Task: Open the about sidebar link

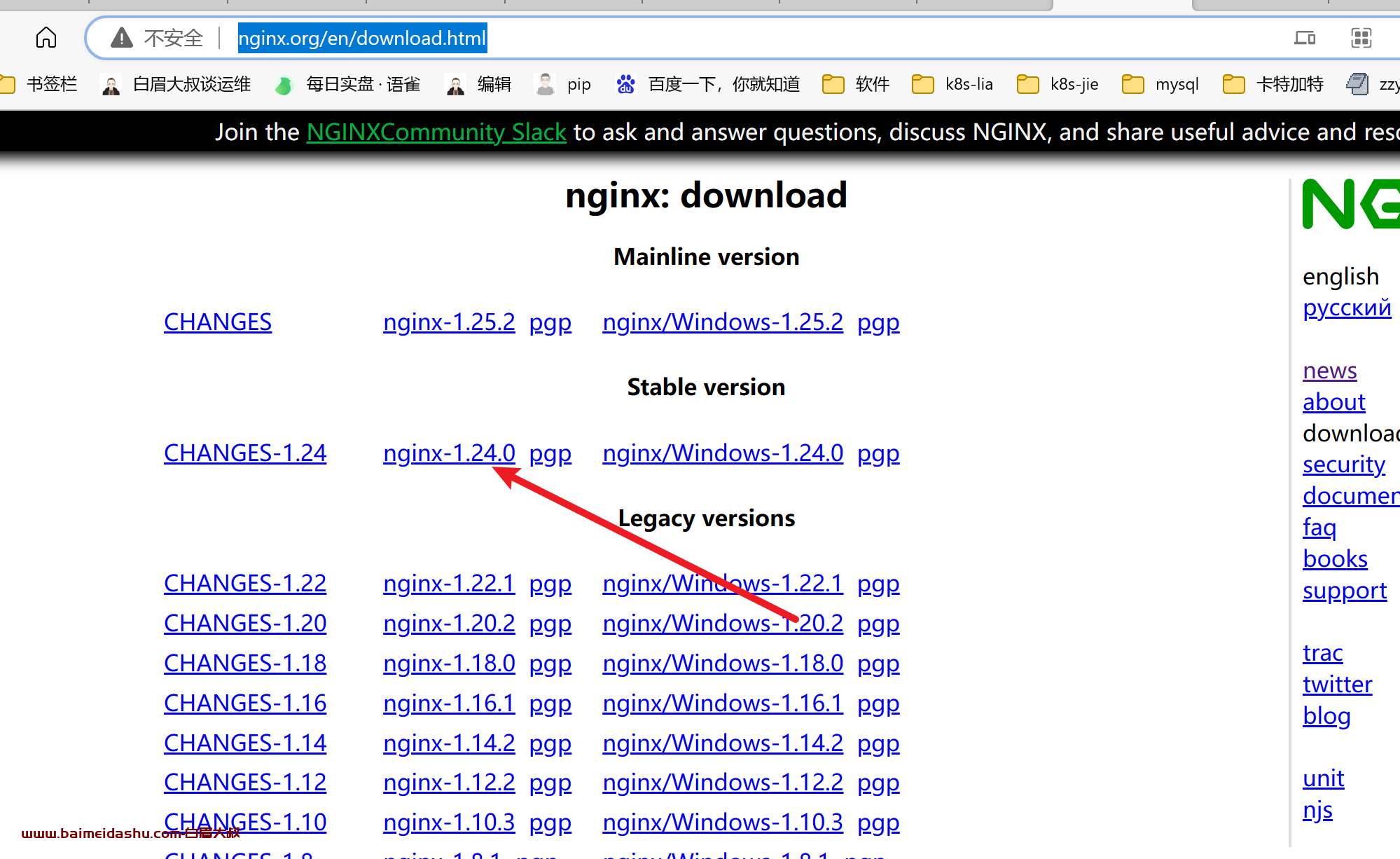Action: point(1334,401)
